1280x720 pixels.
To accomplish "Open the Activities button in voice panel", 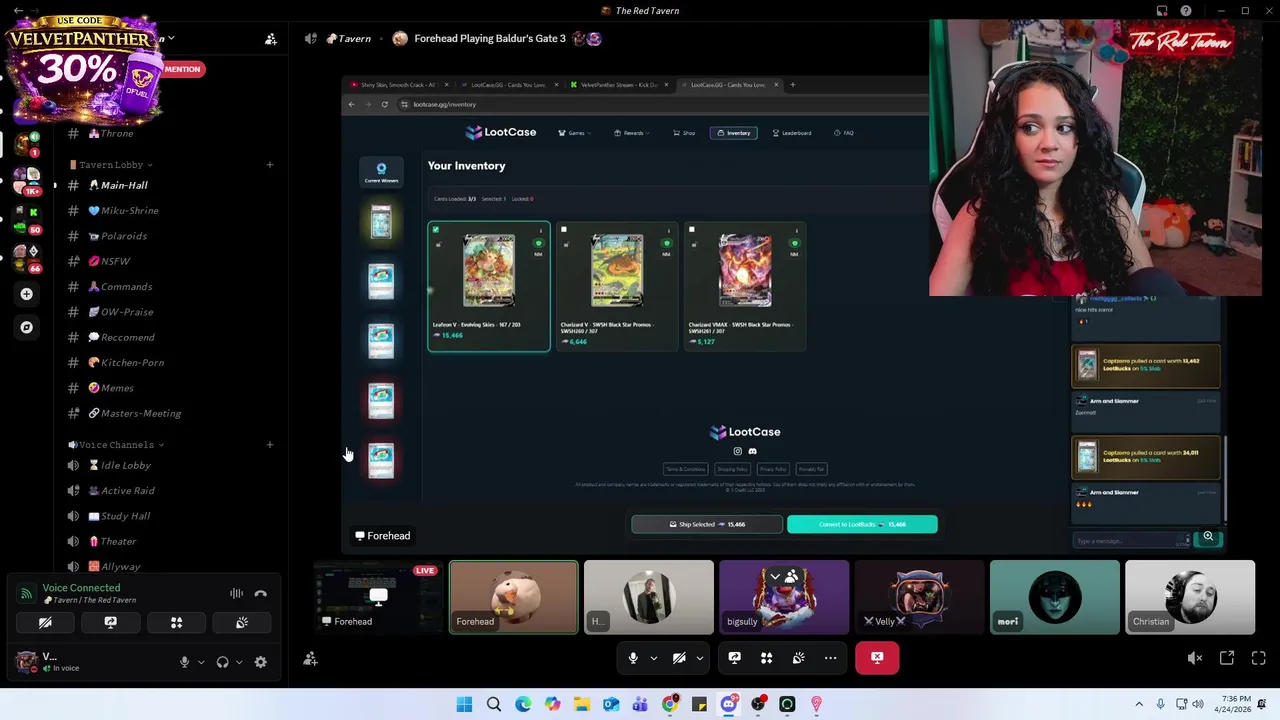I will (176, 622).
